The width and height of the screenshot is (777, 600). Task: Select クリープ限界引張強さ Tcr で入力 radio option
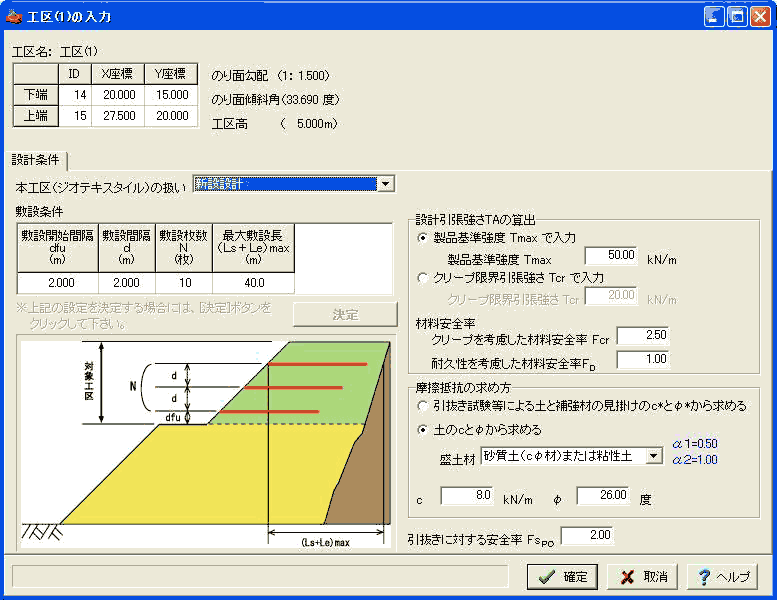click(424, 278)
